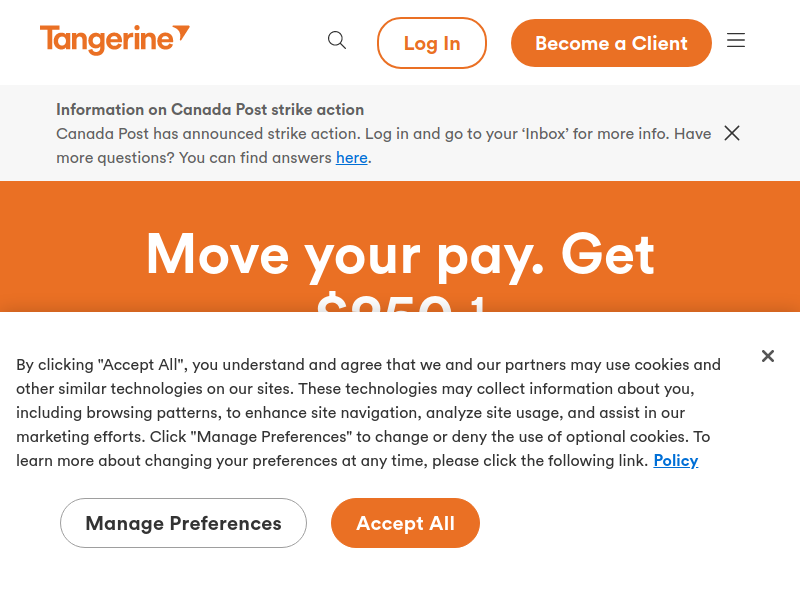The height and width of the screenshot is (600, 800).
Task: Click the 'Canada Post has announced' notice text
Action: pyautogui.click(x=384, y=145)
